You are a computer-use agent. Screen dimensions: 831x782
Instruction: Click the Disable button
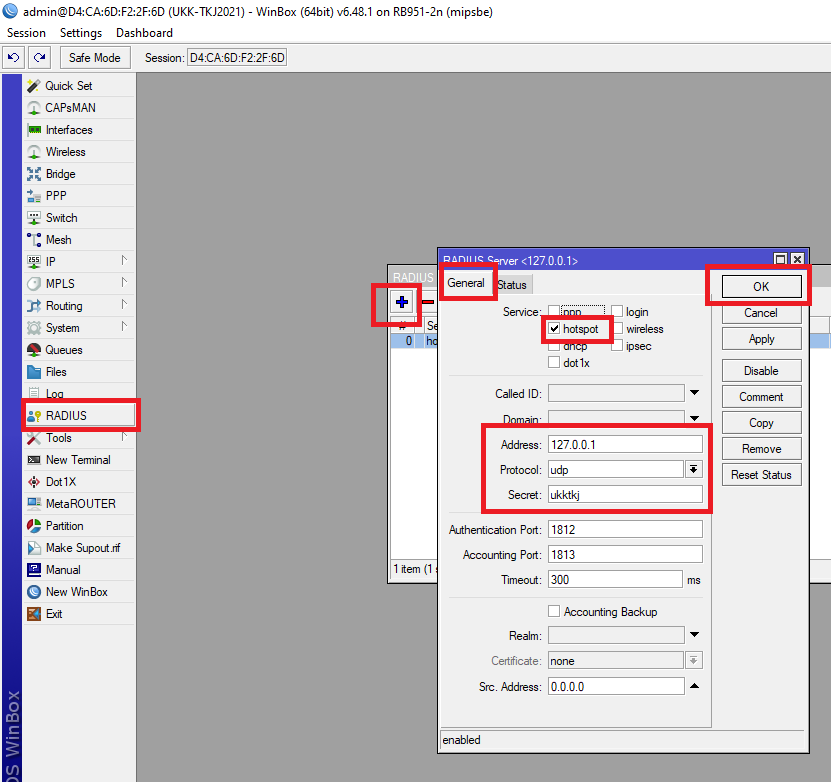(x=761, y=371)
